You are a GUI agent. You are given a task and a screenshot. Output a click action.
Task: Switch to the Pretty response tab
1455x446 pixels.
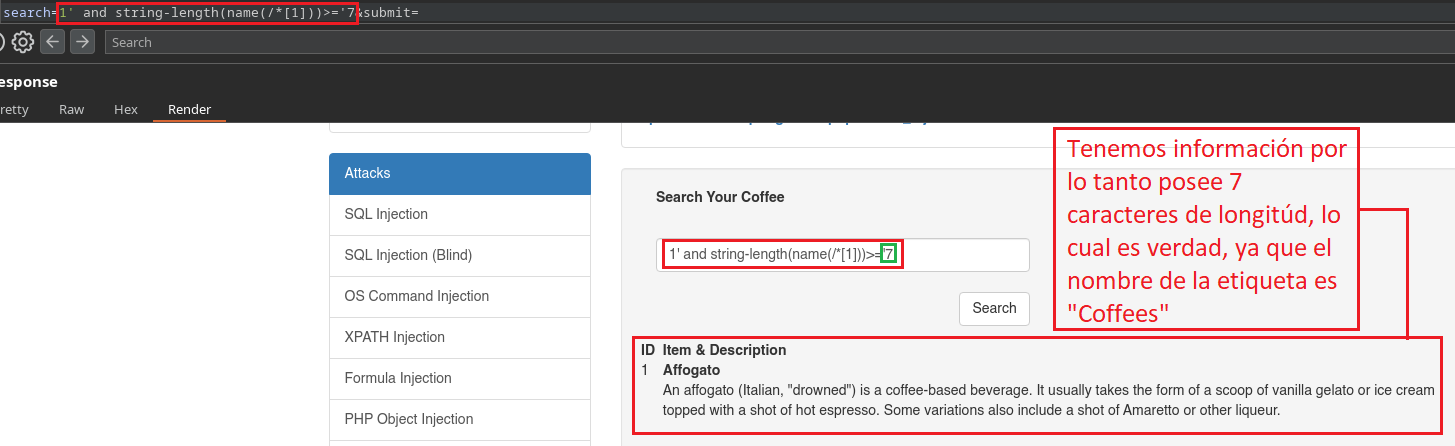(12, 109)
